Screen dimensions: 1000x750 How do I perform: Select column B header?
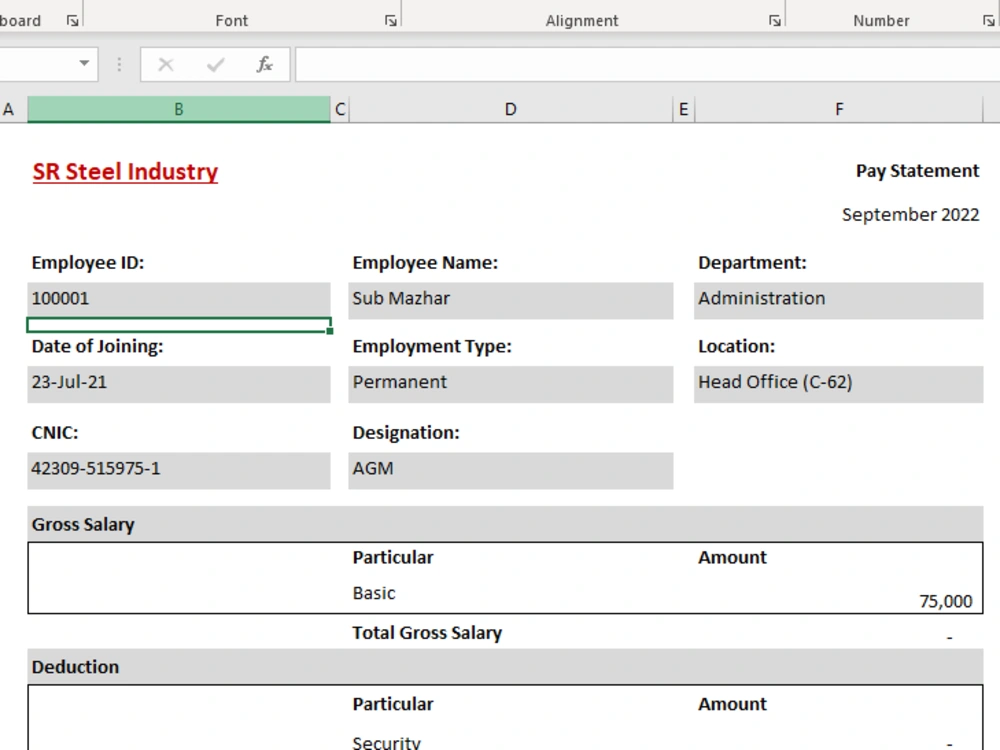coord(179,109)
